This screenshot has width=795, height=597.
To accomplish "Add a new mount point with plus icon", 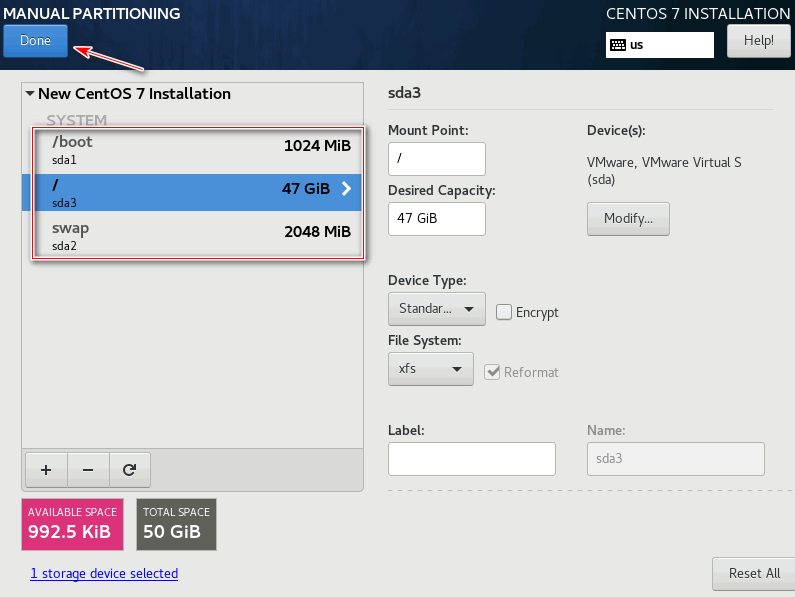I will coord(46,470).
